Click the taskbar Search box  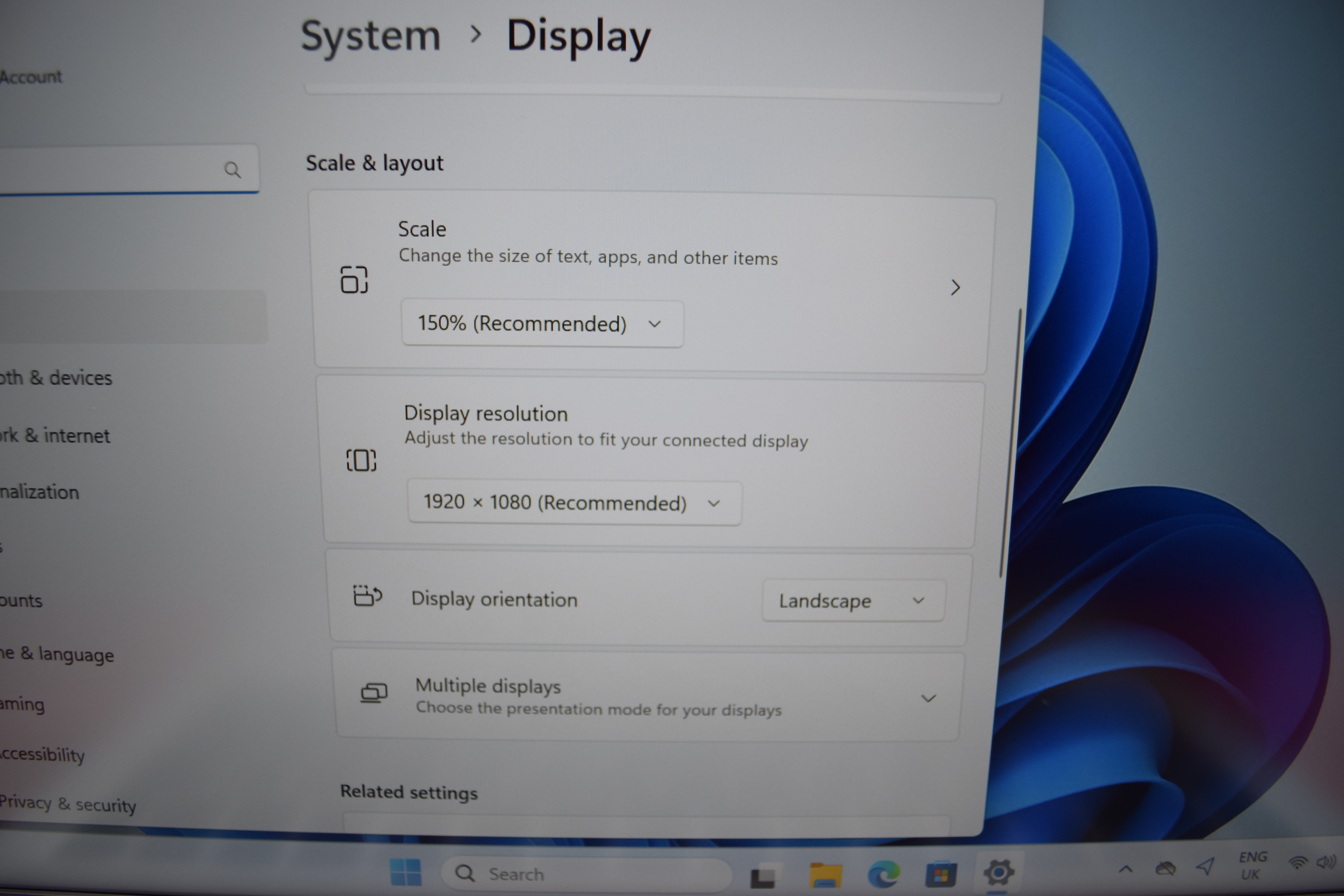(x=586, y=874)
